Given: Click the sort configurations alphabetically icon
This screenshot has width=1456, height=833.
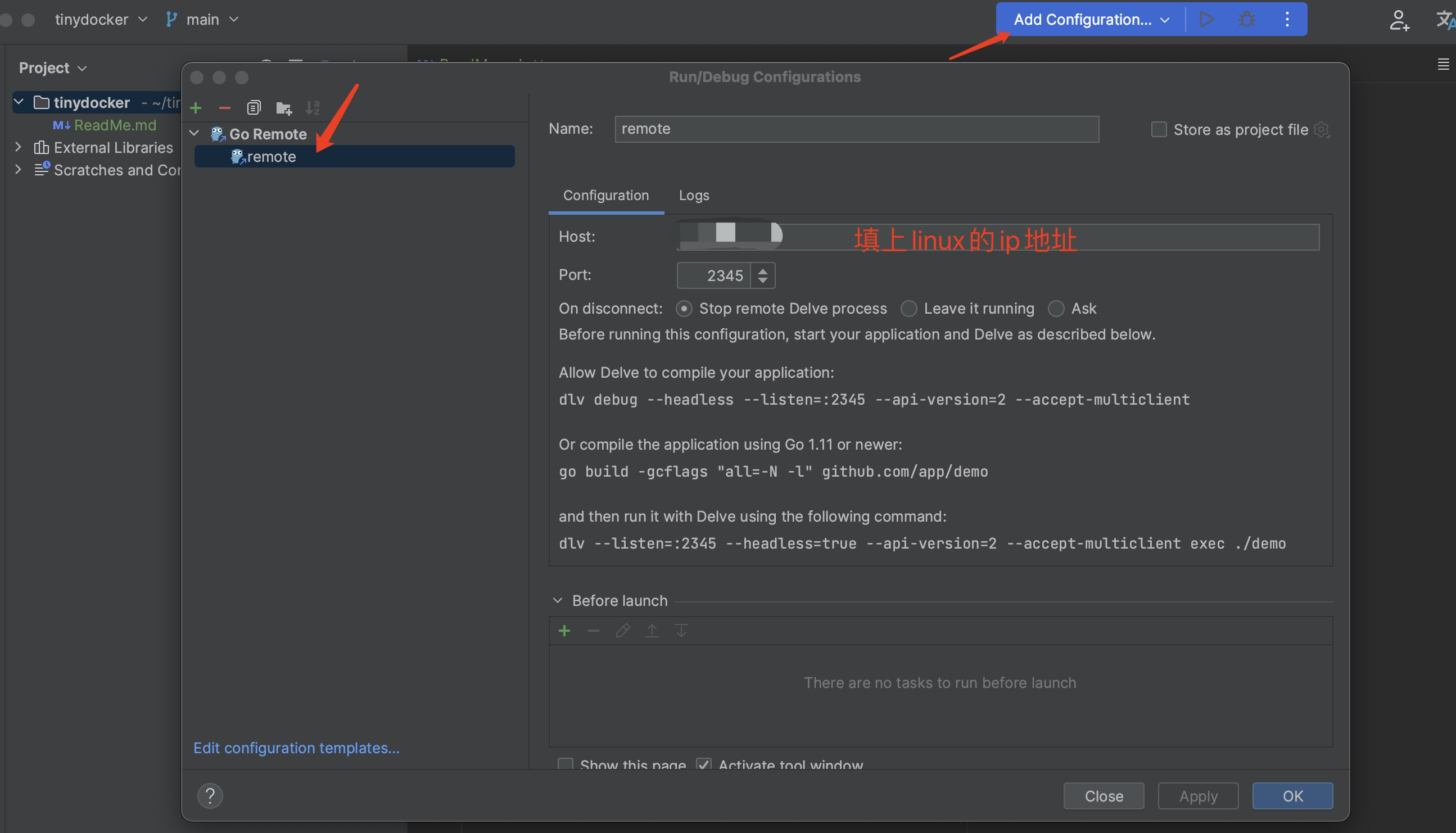Looking at the screenshot, I should [x=313, y=107].
